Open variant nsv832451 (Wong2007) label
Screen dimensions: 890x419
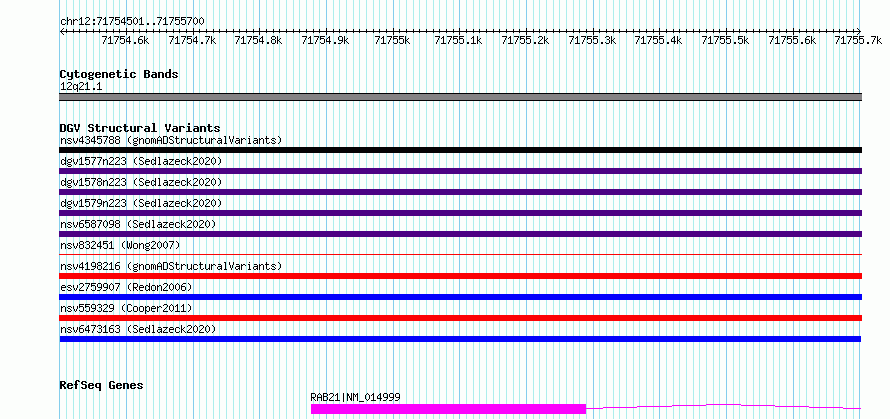coord(120,245)
